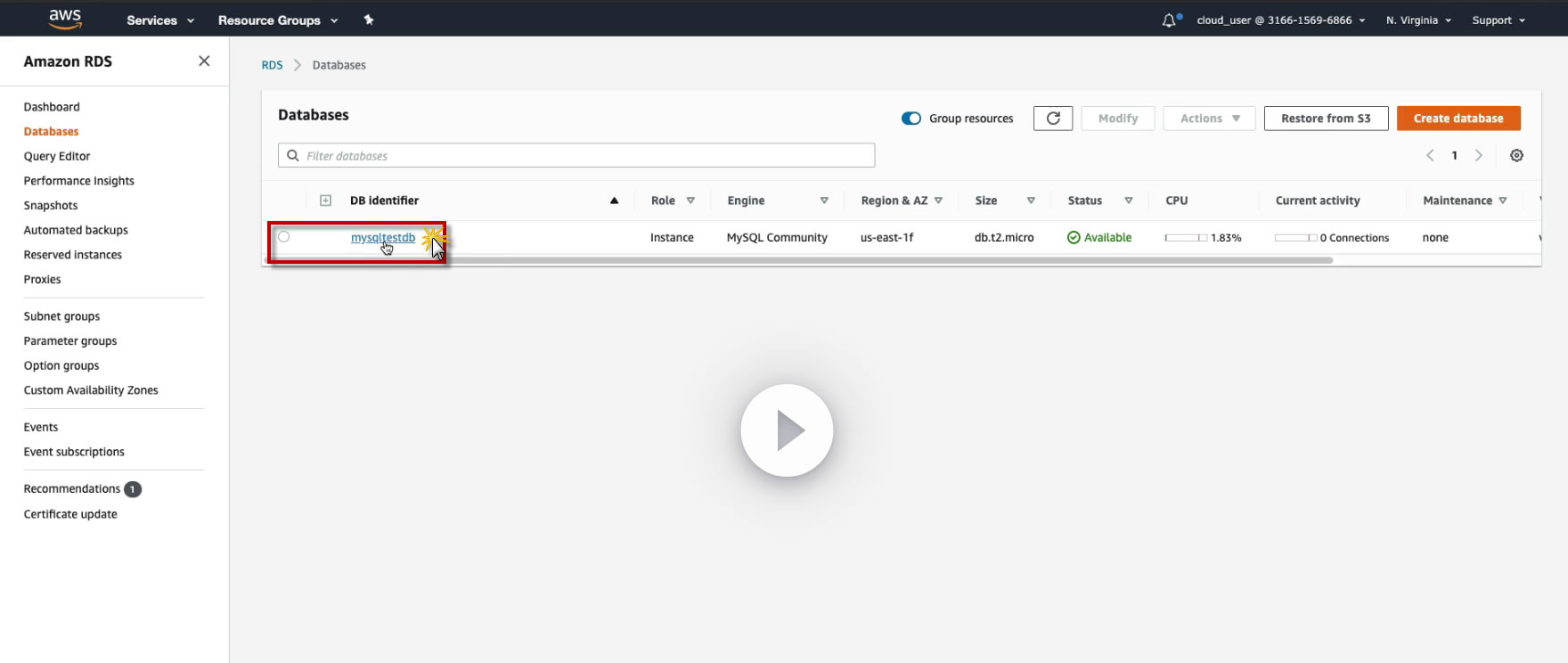The width and height of the screenshot is (1568, 663).
Task: Expand all rows with the plus icon
Action: 325,201
